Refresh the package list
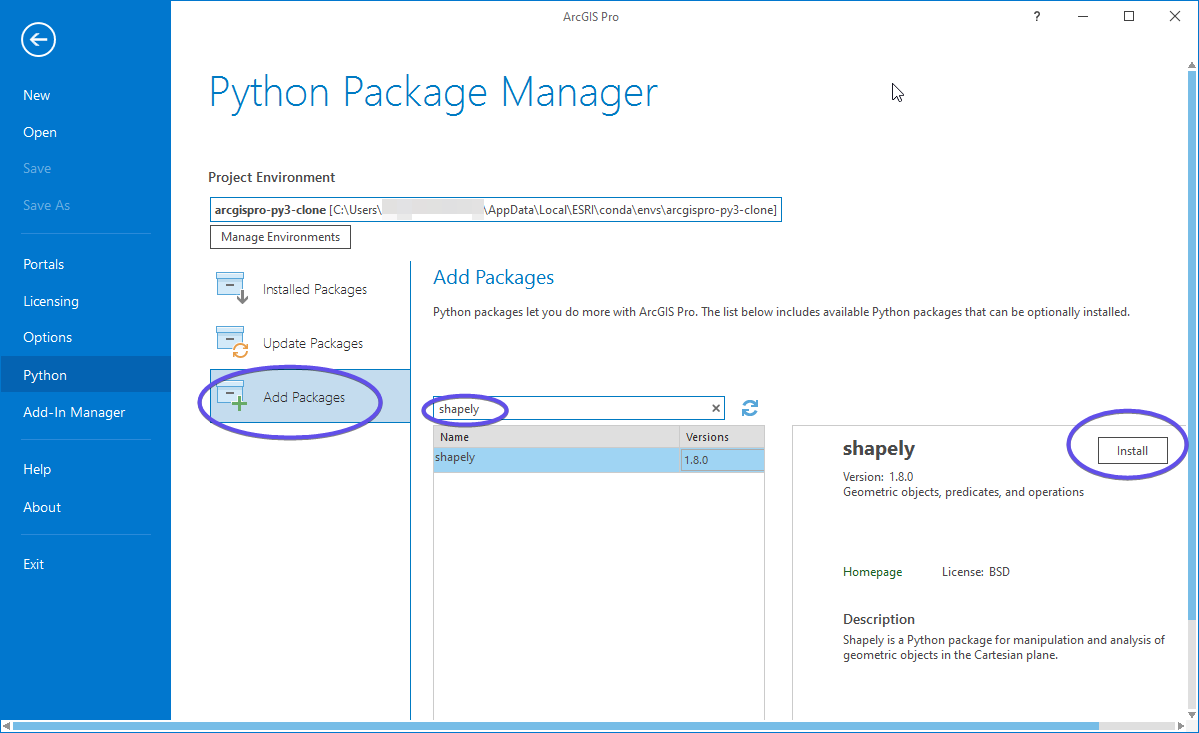This screenshot has height=733, width=1199. click(749, 408)
